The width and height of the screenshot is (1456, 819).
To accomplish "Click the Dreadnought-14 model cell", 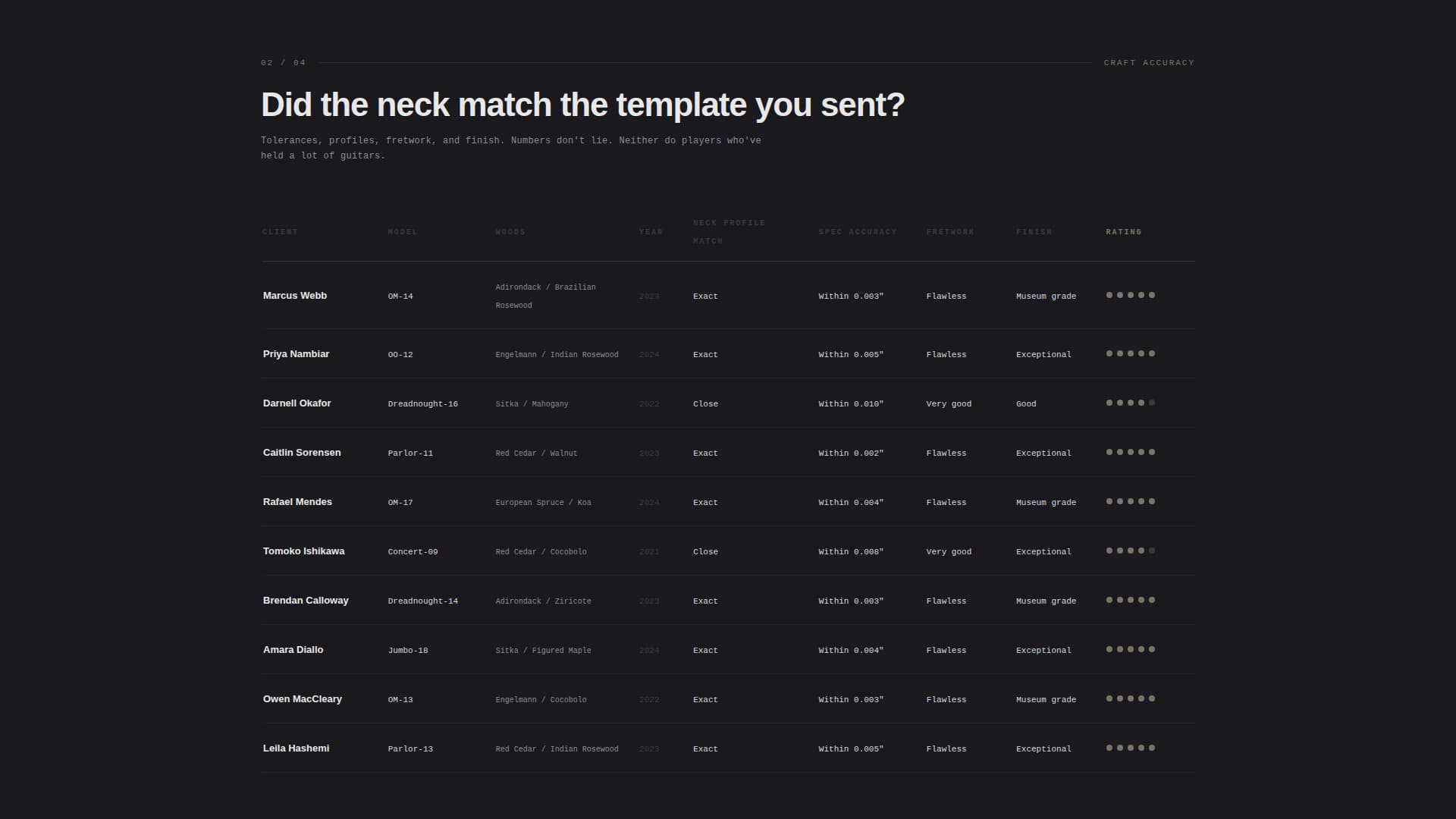I will [422, 601].
